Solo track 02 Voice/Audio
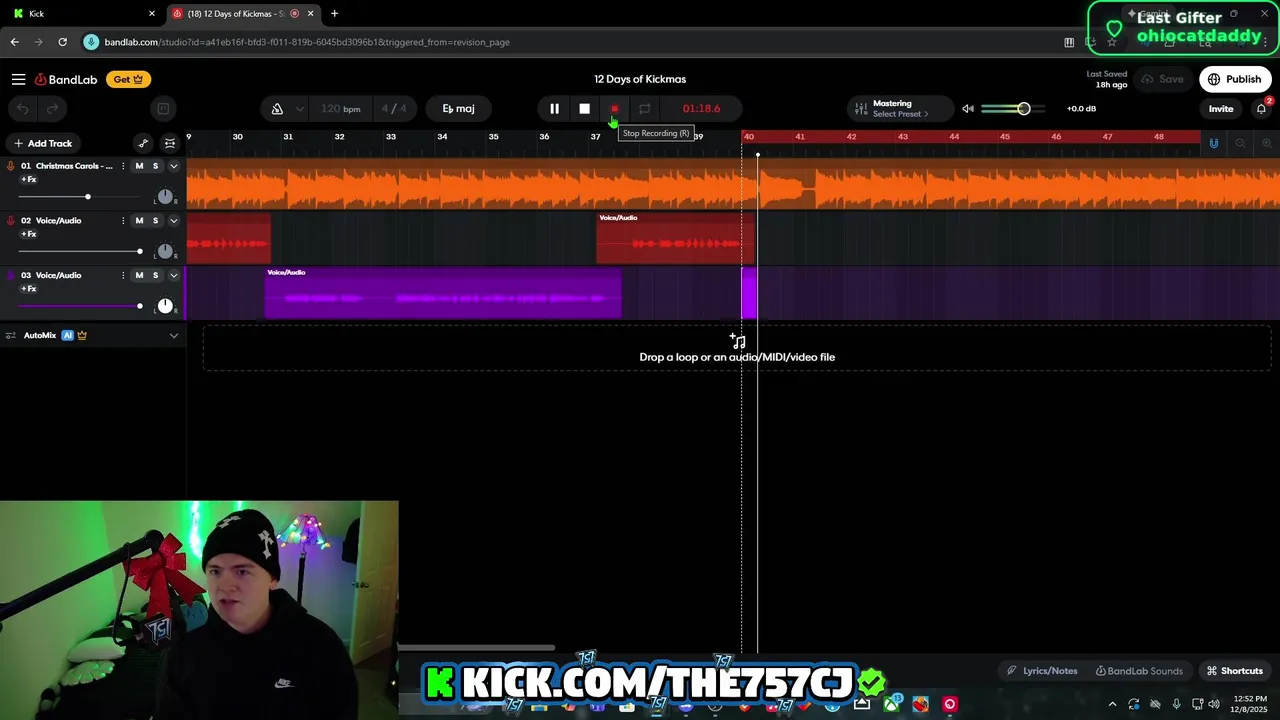 coord(155,221)
